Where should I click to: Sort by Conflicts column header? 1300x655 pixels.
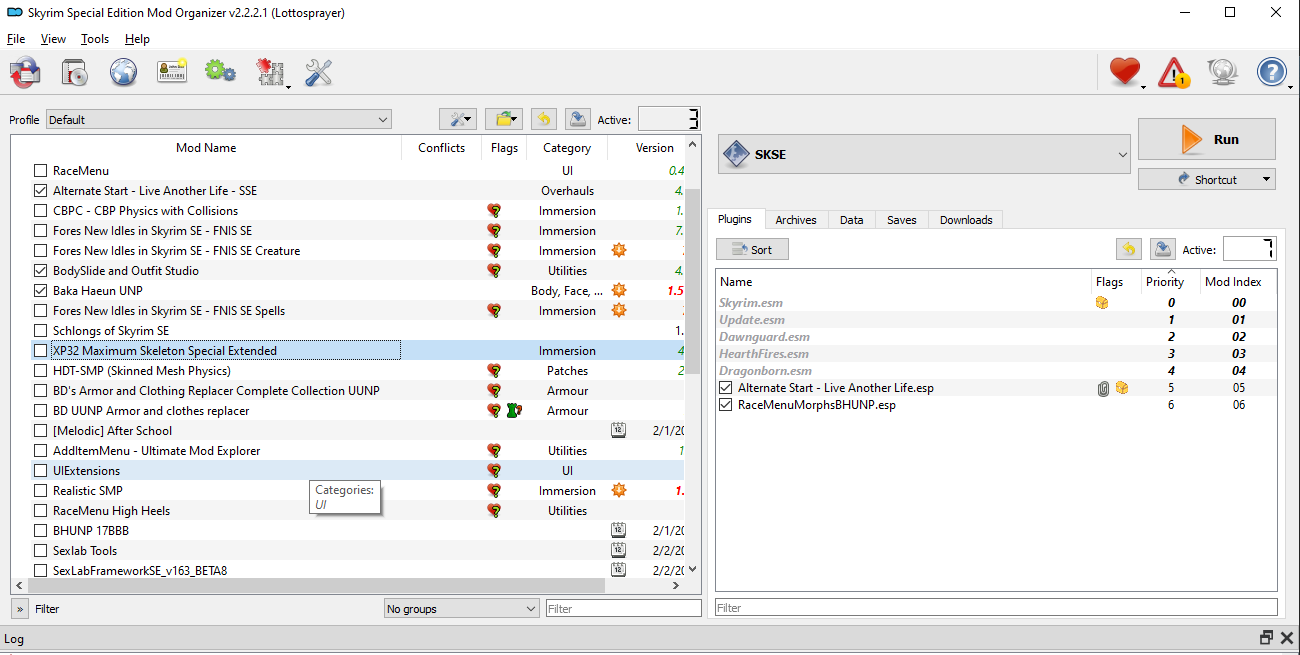(x=441, y=148)
